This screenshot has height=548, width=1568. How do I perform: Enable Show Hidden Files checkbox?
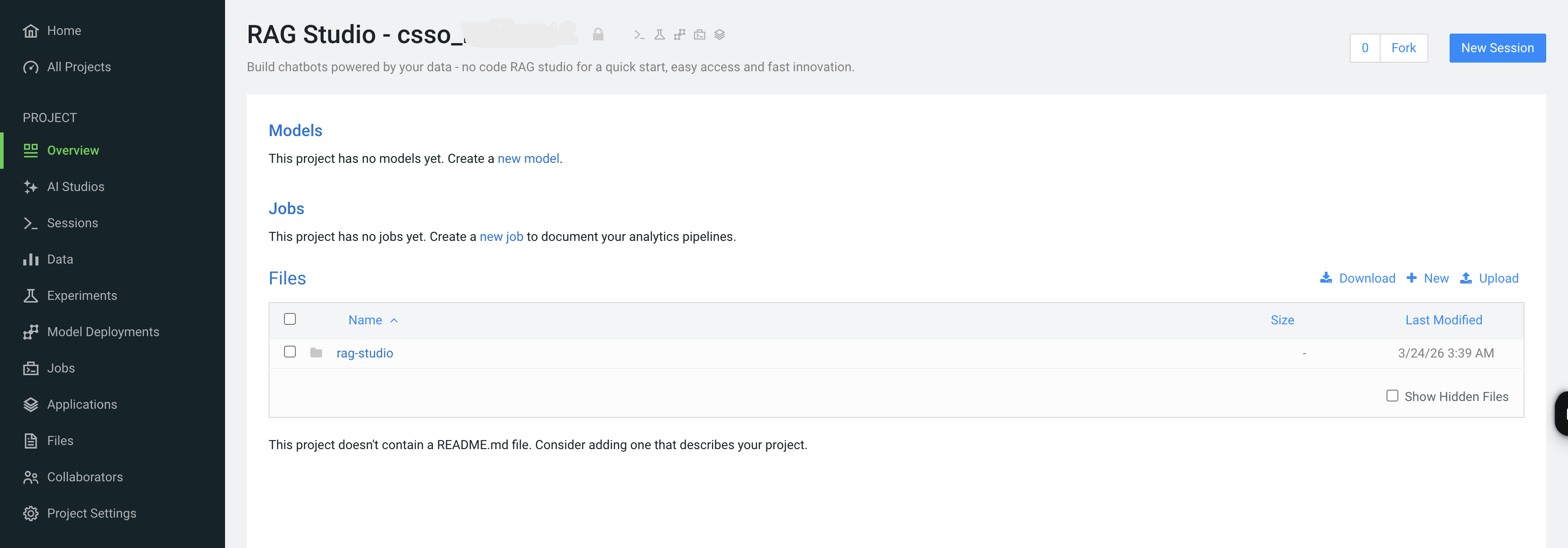1392,396
